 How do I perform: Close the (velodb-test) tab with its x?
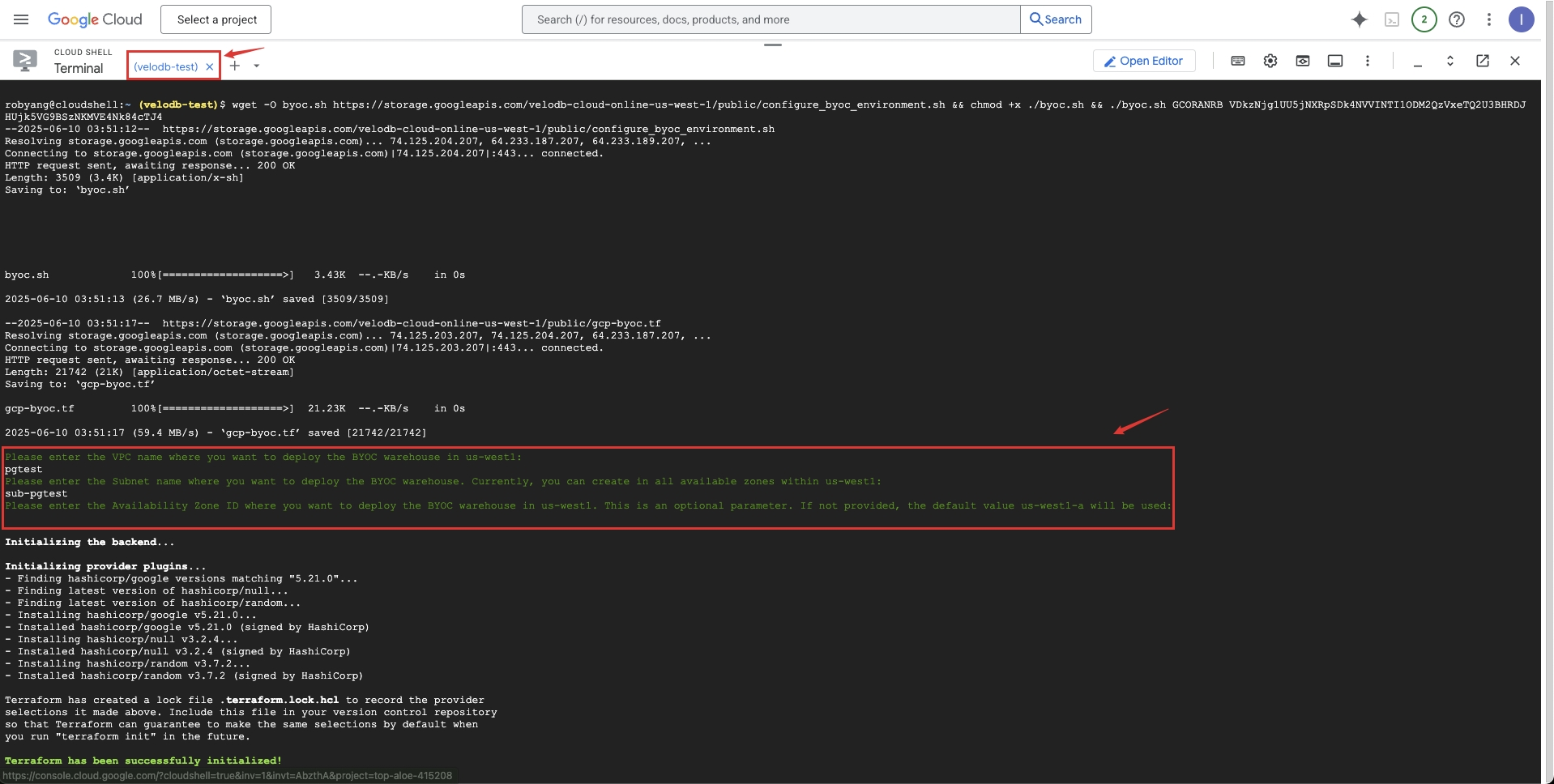click(x=209, y=66)
